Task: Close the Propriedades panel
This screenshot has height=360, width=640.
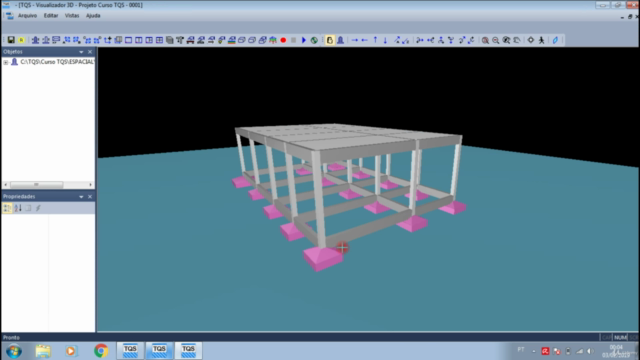Action: point(90,197)
